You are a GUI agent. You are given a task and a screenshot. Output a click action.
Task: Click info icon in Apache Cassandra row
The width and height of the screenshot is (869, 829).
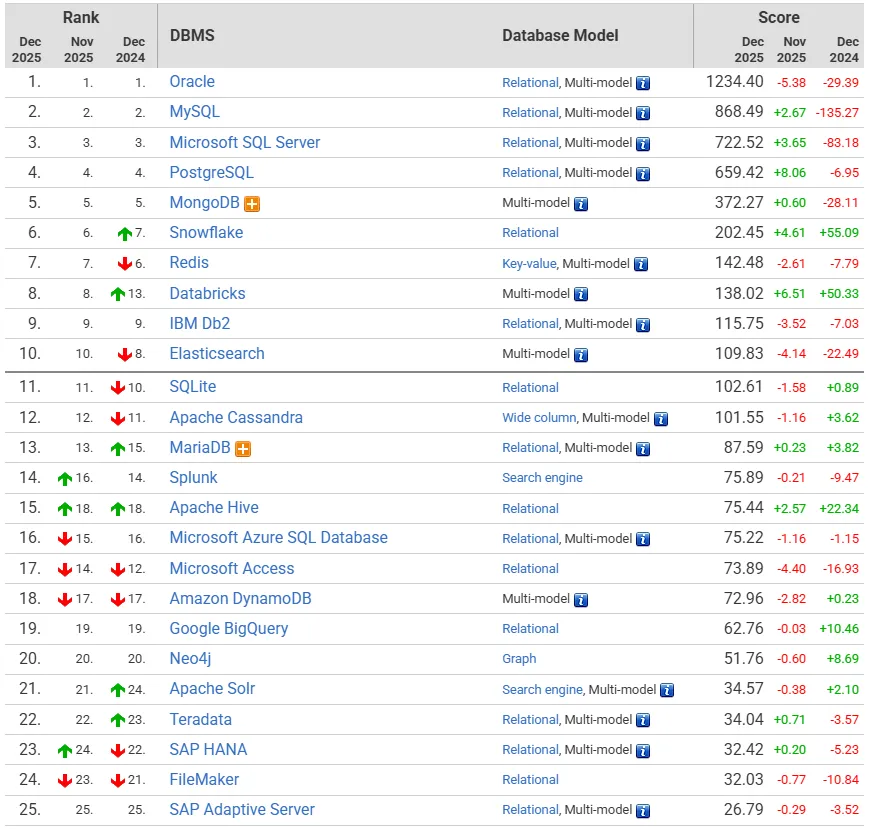pyautogui.click(x=661, y=418)
